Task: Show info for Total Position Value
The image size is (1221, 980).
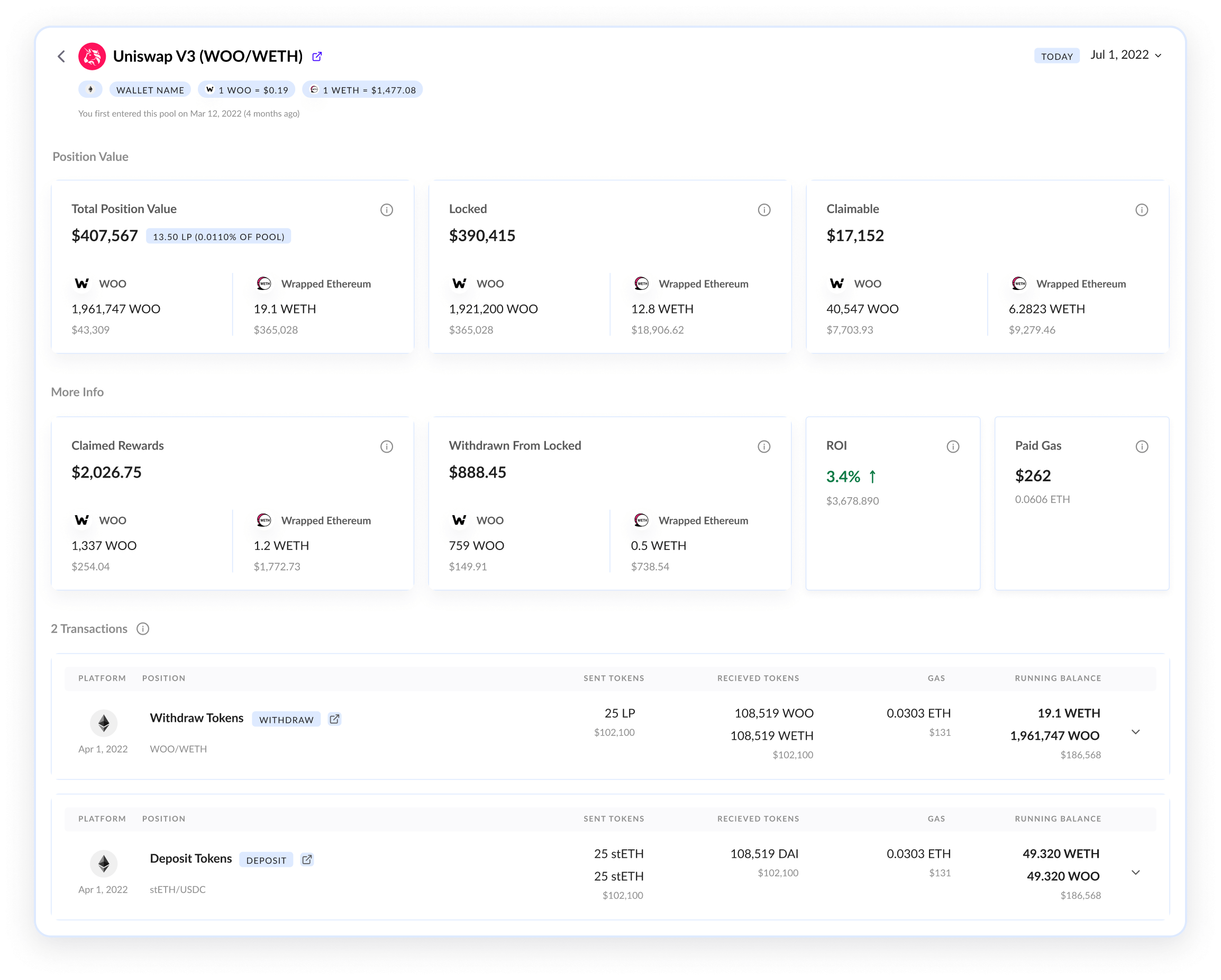Action: pyautogui.click(x=387, y=210)
